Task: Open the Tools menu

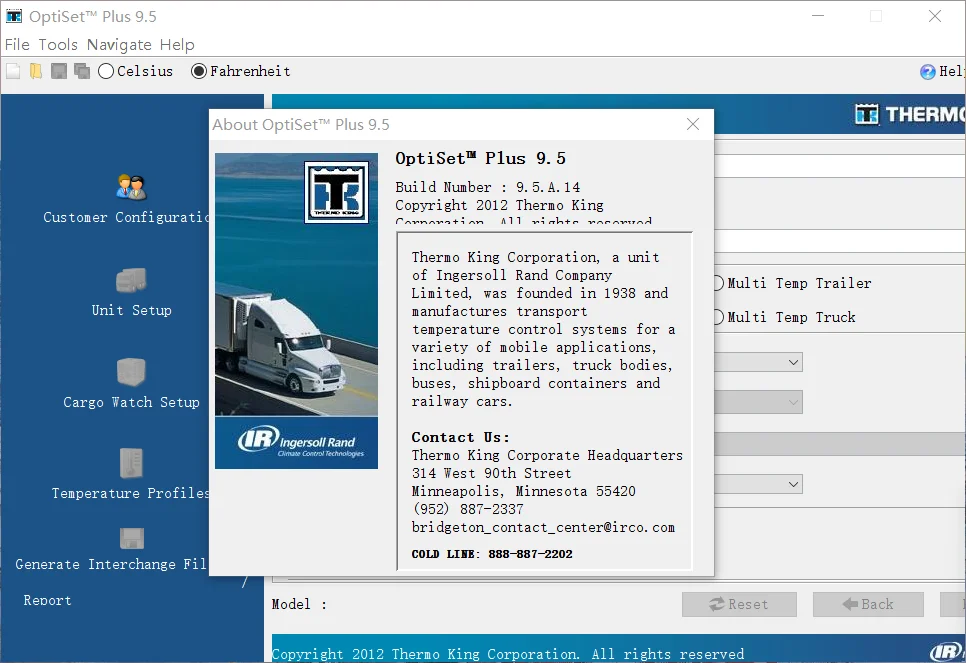Action: 58,45
